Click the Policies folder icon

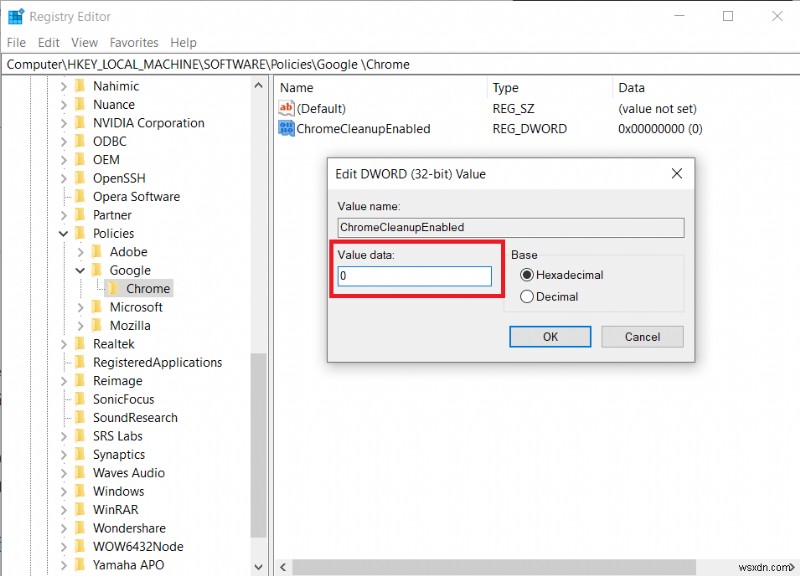click(80, 233)
